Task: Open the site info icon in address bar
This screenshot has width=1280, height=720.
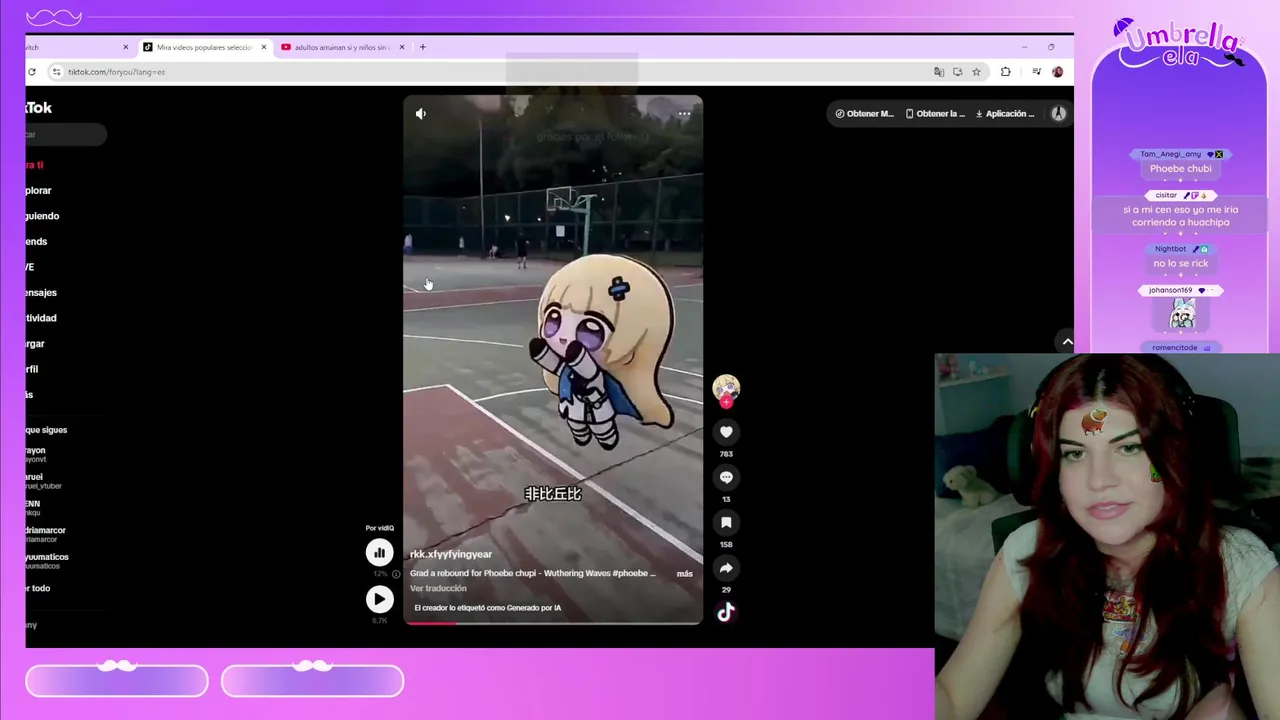Action: 56,72
